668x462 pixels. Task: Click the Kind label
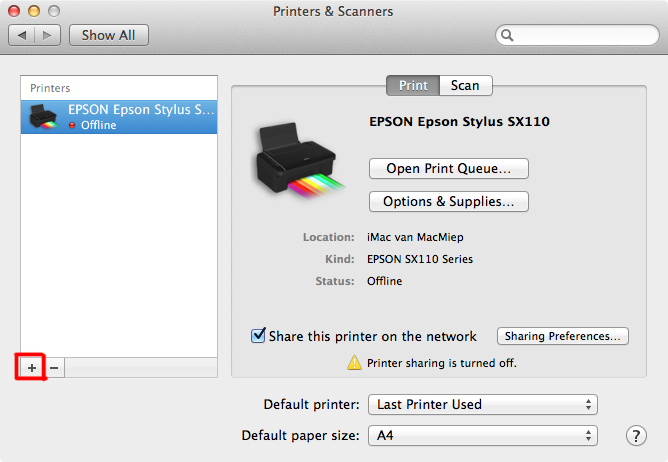[340, 259]
